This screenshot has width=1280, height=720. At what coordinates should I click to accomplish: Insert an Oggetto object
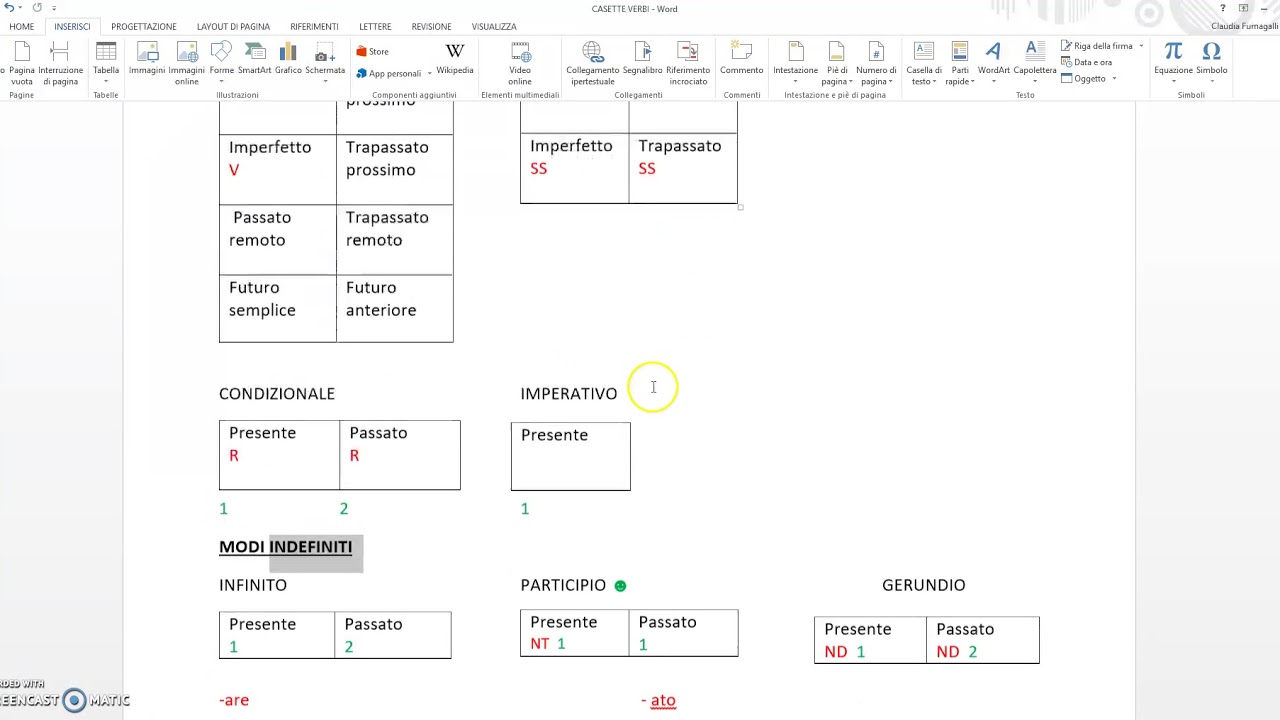coord(1084,78)
